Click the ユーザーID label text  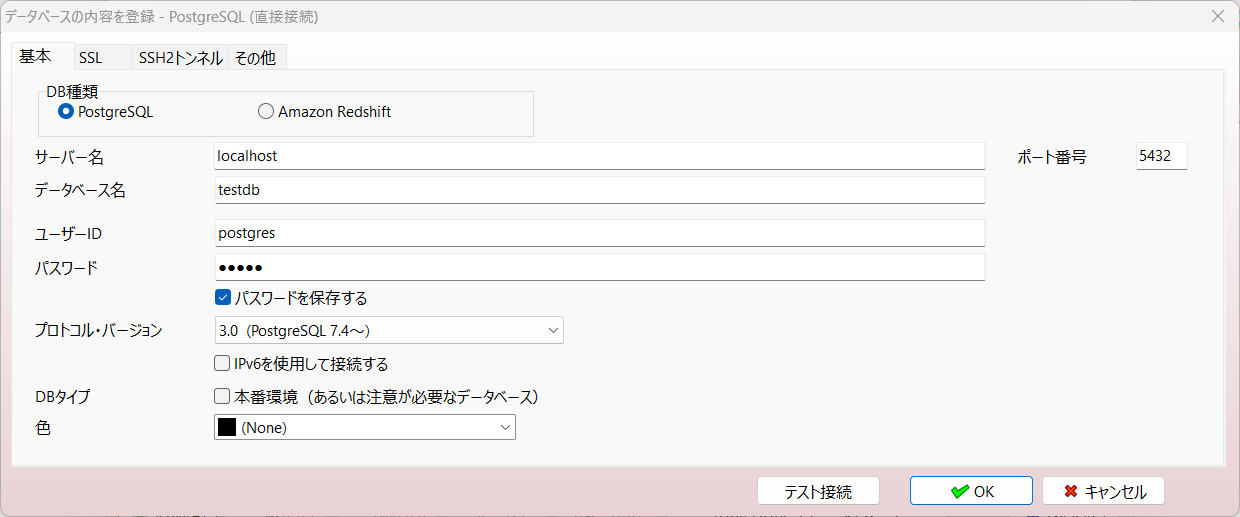pos(69,234)
